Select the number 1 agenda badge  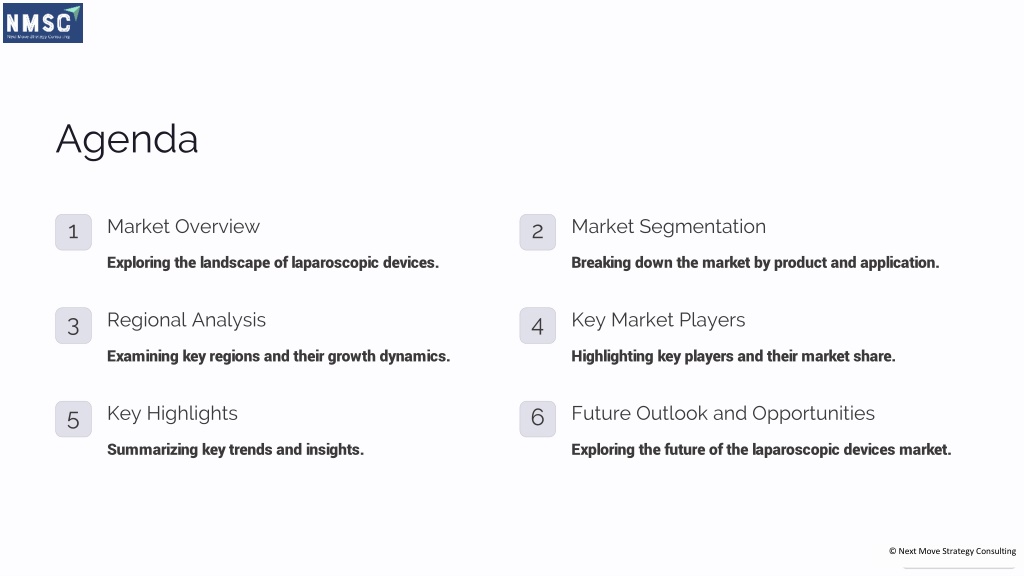pyautogui.click(x=73, y=232)
